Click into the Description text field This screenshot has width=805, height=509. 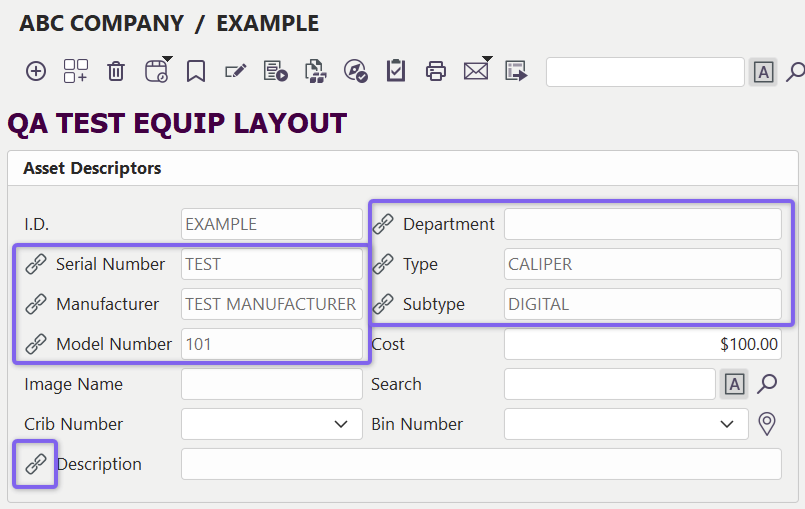pyautogui.click(x=480, y=464)
